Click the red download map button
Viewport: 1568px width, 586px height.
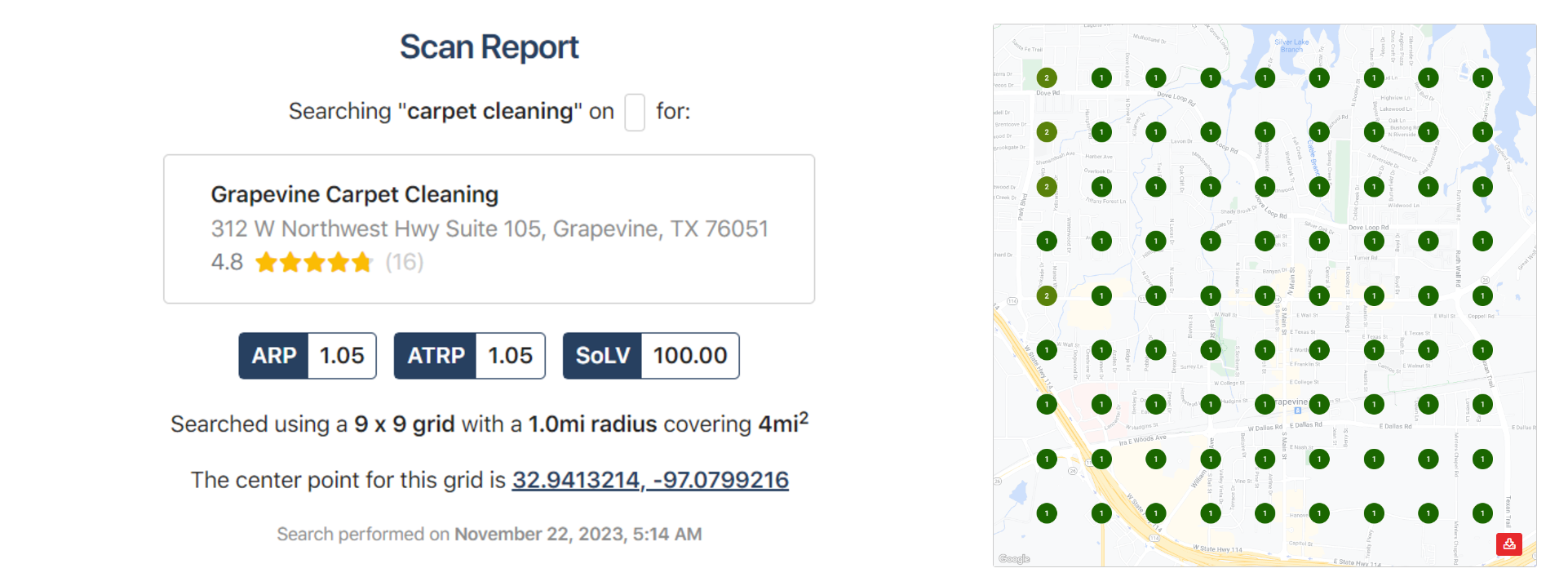[1508, 544]
